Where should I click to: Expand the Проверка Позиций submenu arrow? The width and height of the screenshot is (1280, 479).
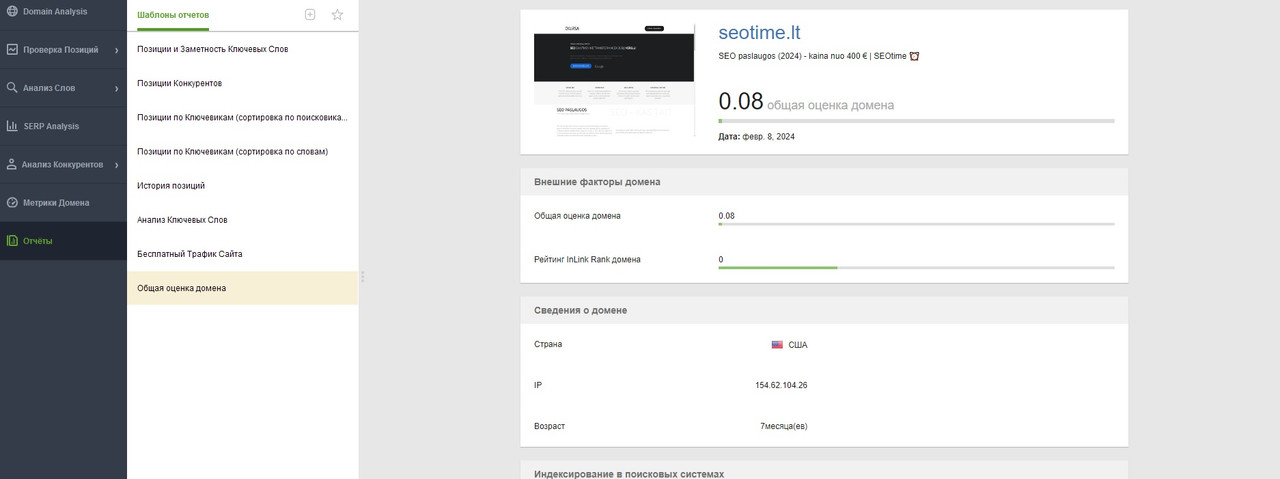pyautogui.click(x=116, y=50)
